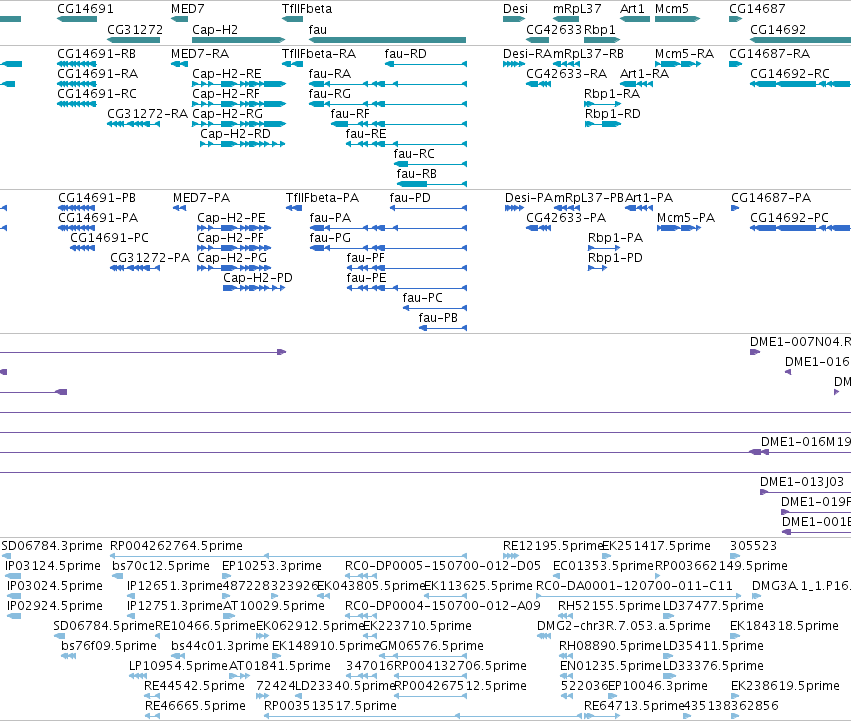The width and height of the screenshot is (851, 721).
Task: Select protein CG14692-PC
Action: (801, 228)
